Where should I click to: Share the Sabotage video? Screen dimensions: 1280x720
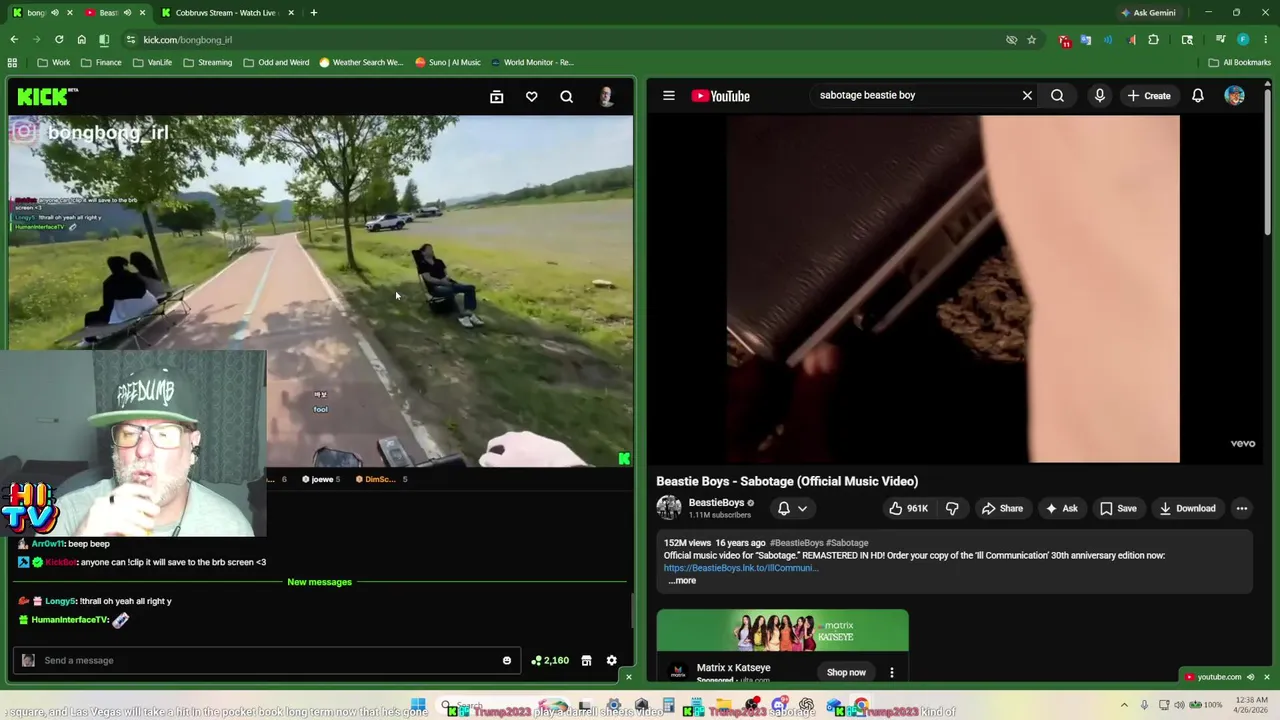click(1002, 508)
